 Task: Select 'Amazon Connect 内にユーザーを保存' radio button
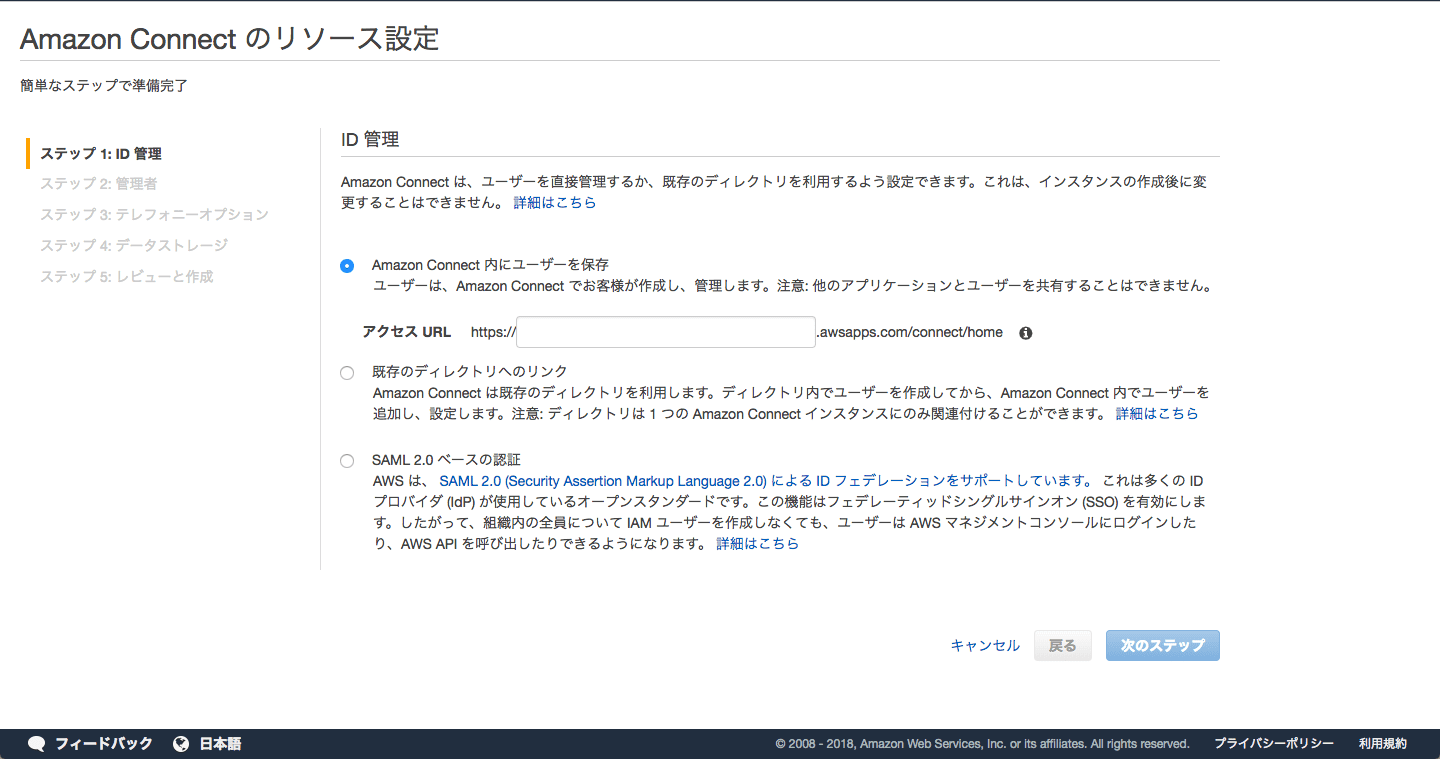[x=347, y=266]
